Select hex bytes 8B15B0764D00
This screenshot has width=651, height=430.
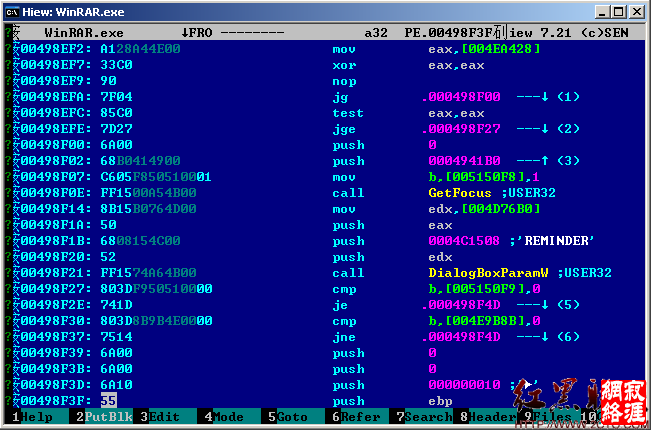(148, 209)
